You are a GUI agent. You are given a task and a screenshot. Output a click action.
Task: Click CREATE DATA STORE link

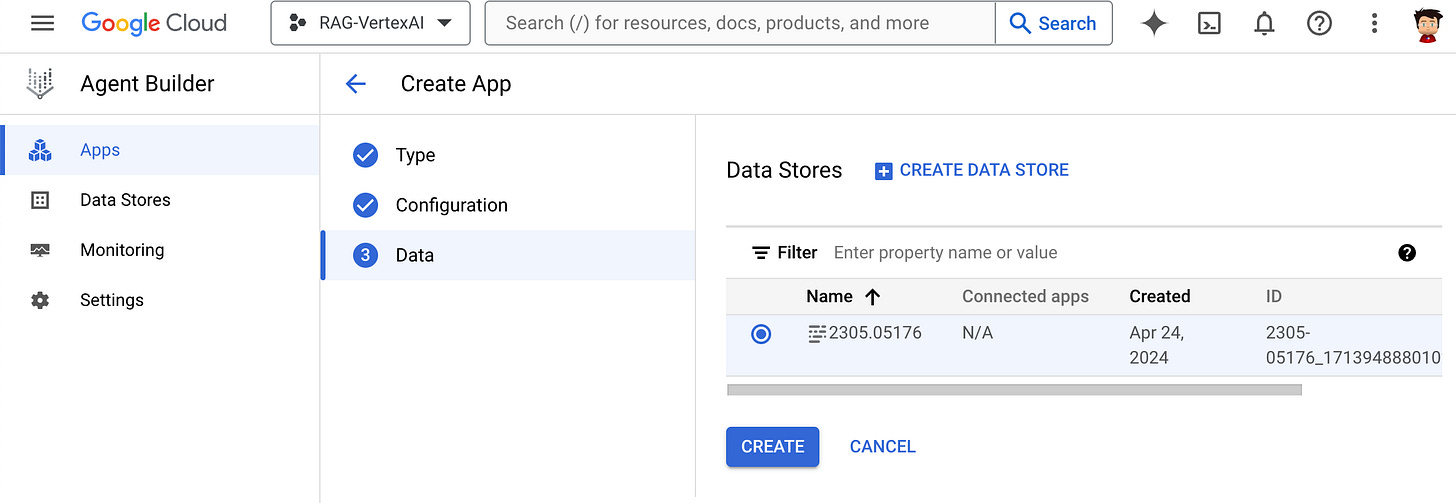point(984,170)
